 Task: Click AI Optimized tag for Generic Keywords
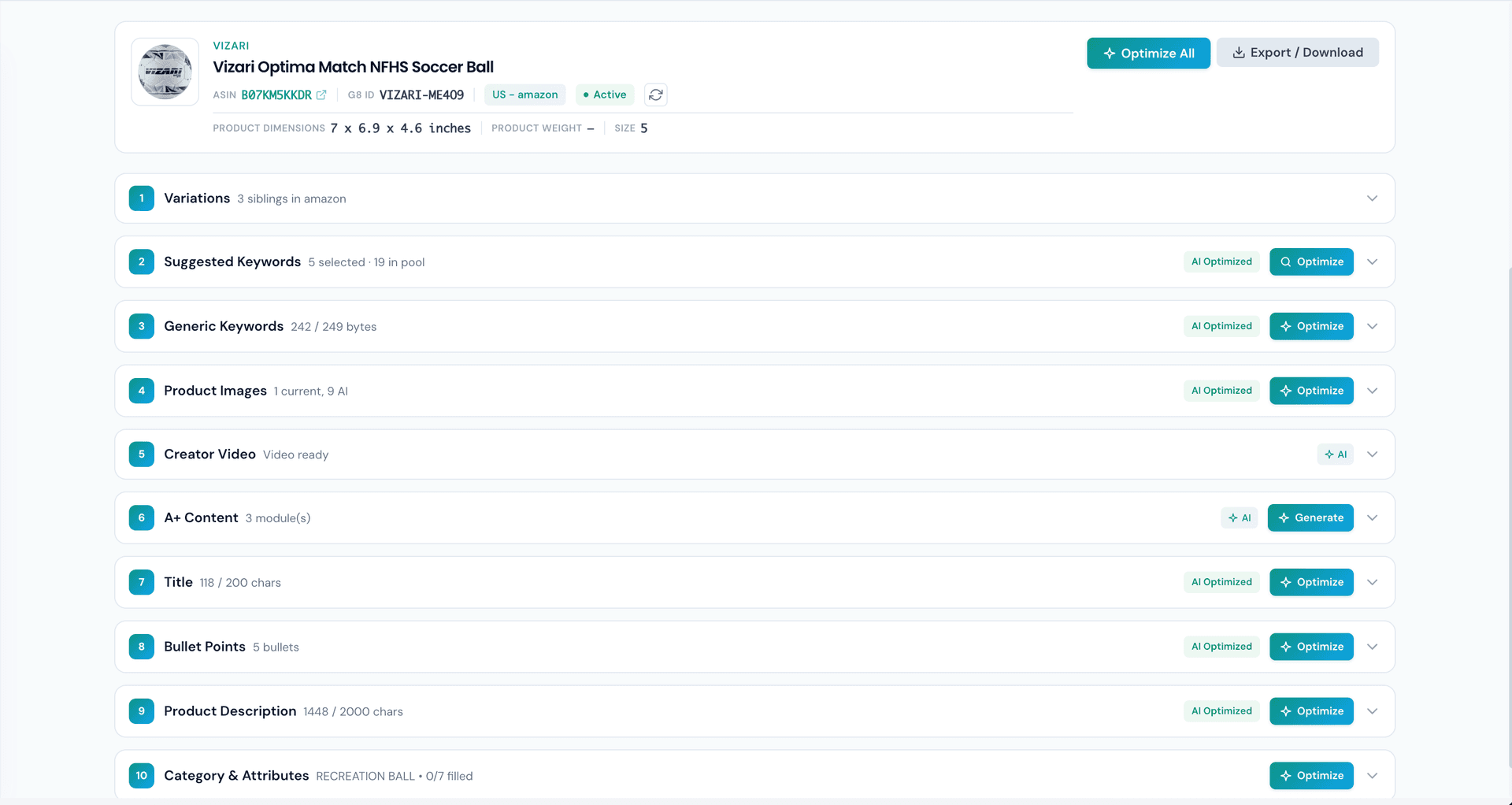(1221, 326)
